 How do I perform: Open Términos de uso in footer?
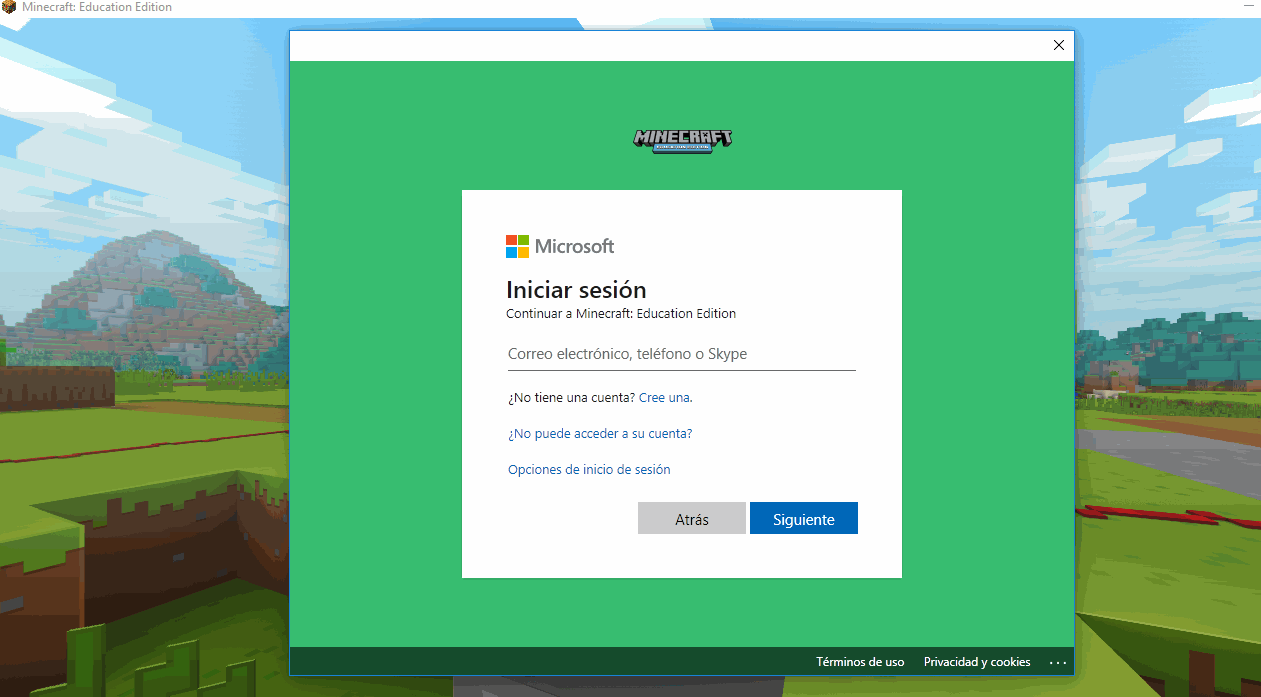coord(860,662)
